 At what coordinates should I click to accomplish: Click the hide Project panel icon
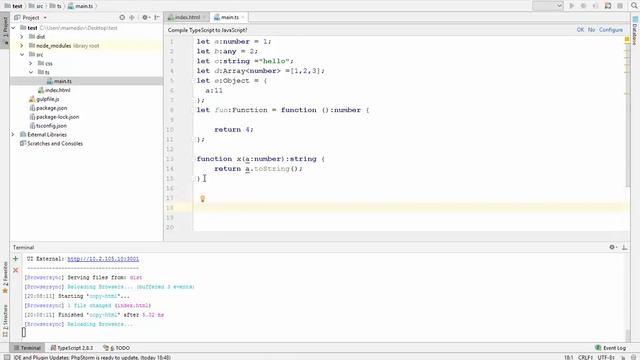pos(157,18)
